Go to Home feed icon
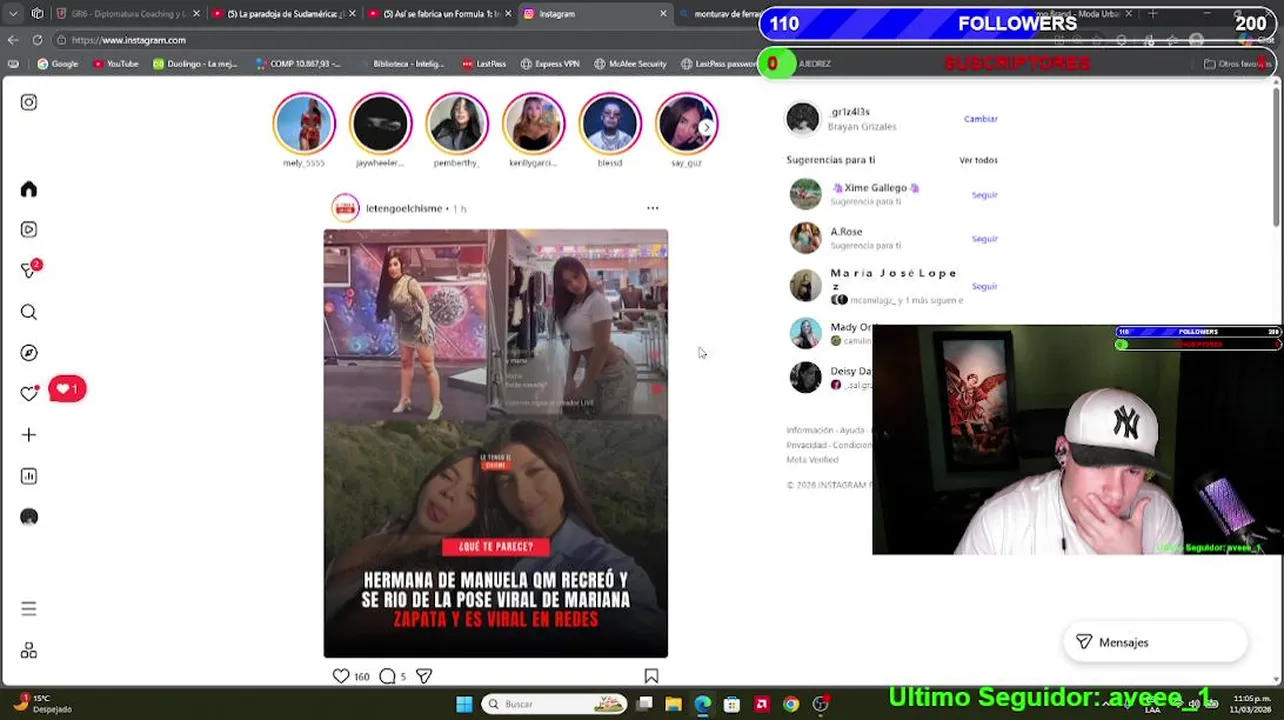The height and width of the screenshot is (720, 1284). pyautogui.click(x=29, y=189)
